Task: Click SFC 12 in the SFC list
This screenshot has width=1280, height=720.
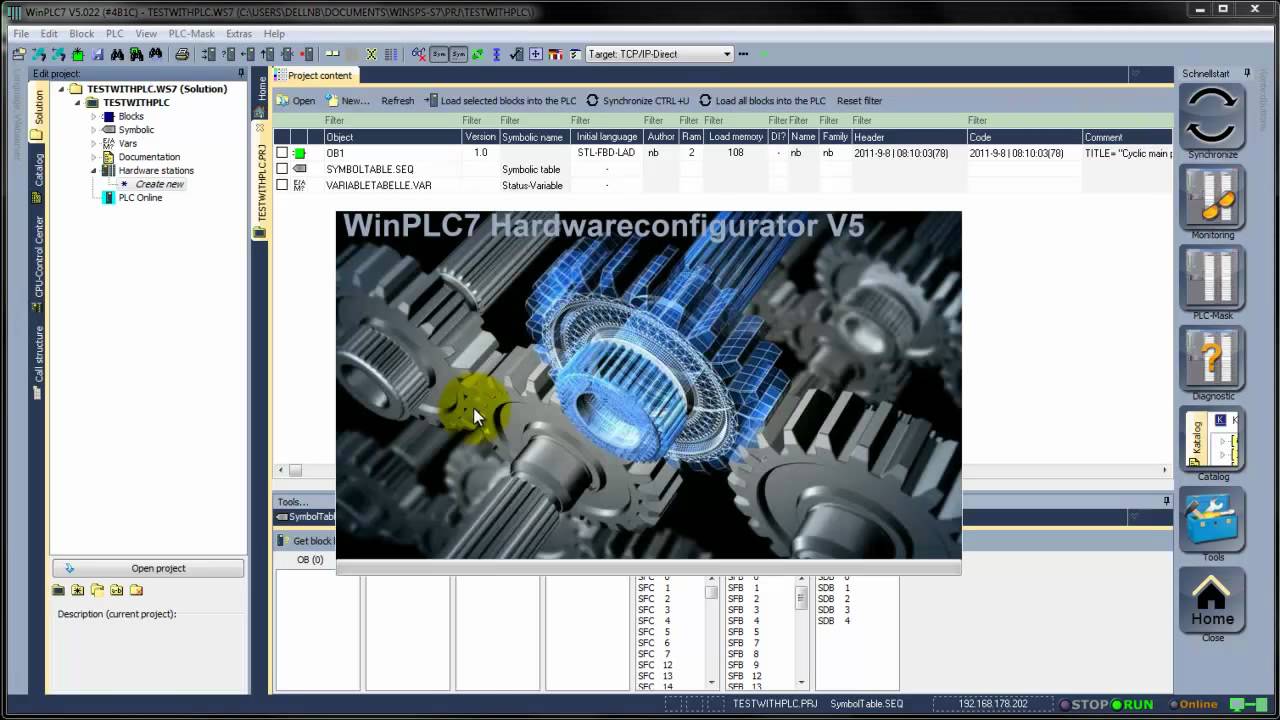Action: pos(655,665)
